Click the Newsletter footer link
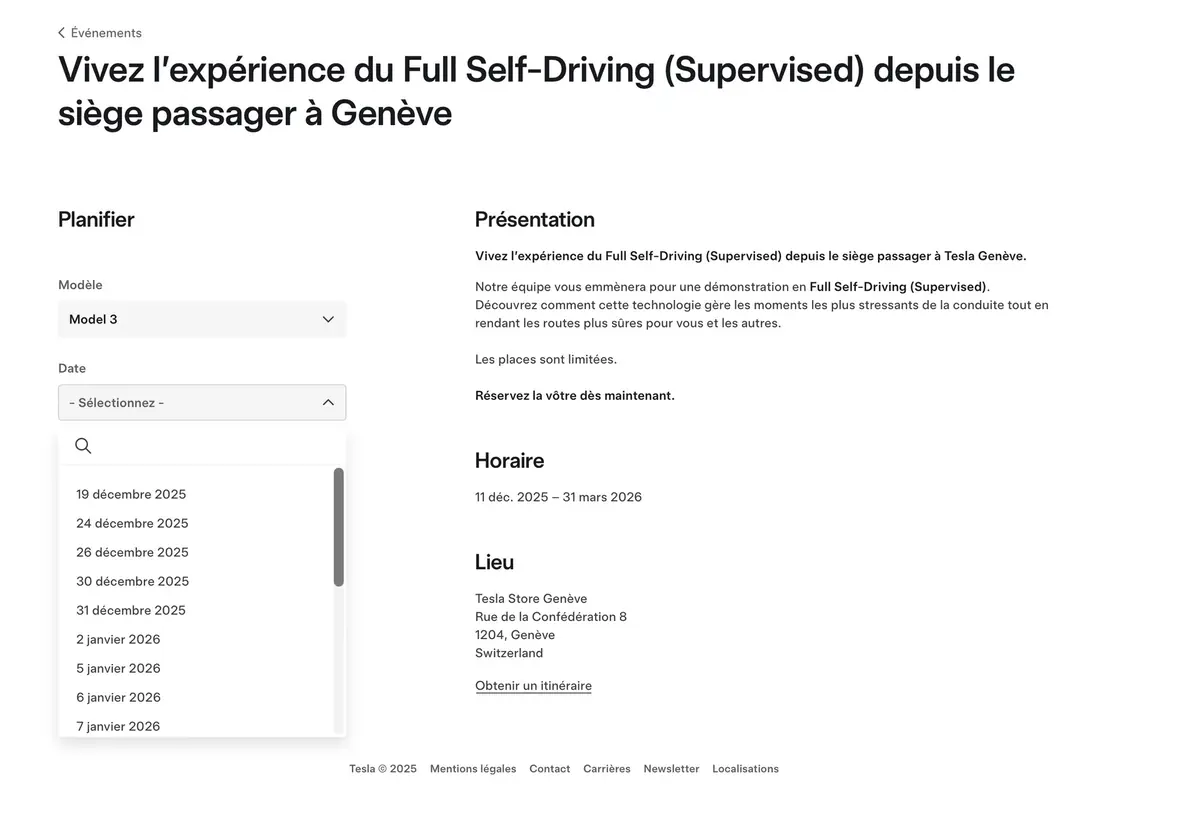This screenshot has height=834, width=1200. click(x=671, y=768)
